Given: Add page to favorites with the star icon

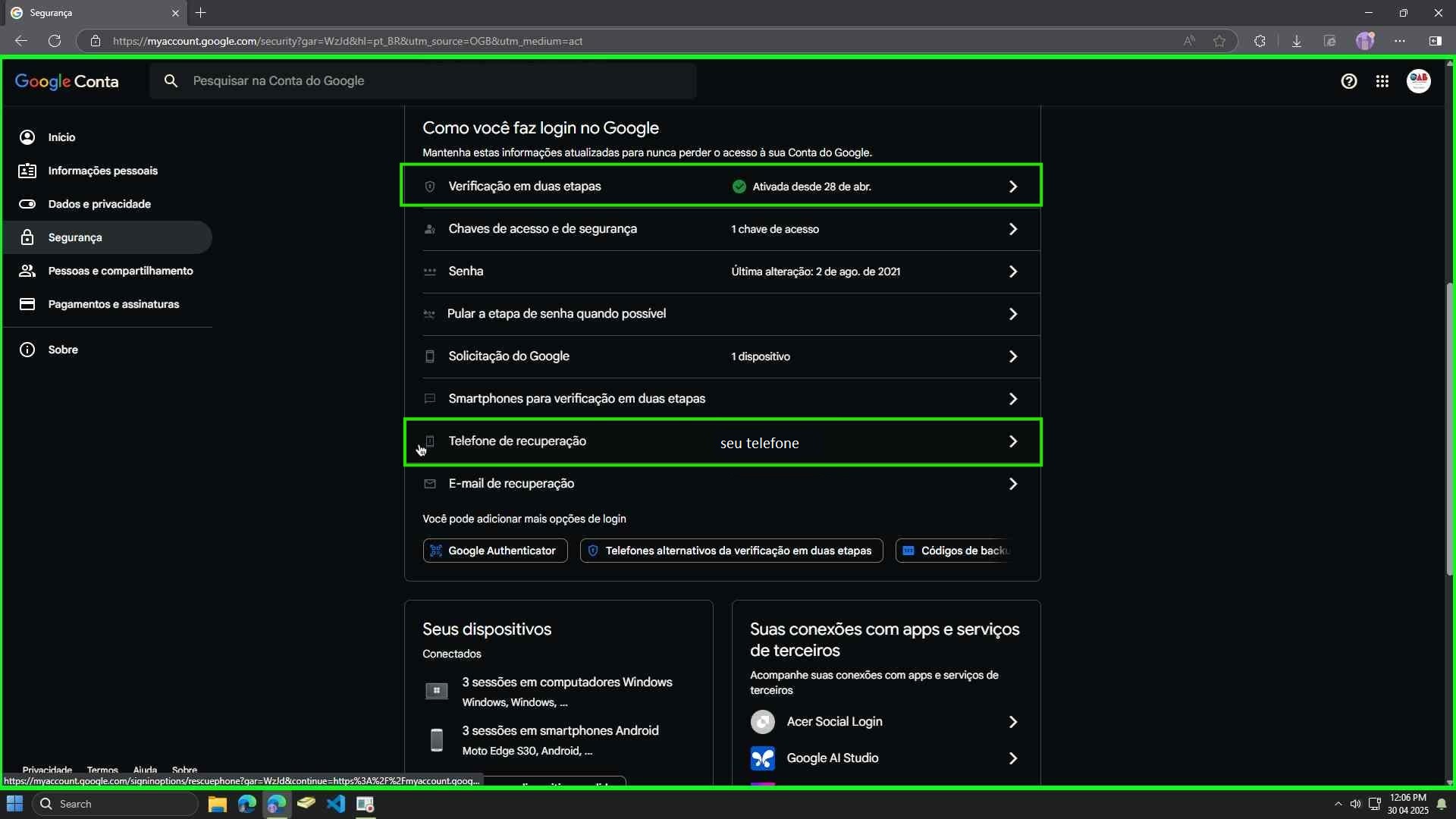Looking at the screenshot, I should point(1219,41).
